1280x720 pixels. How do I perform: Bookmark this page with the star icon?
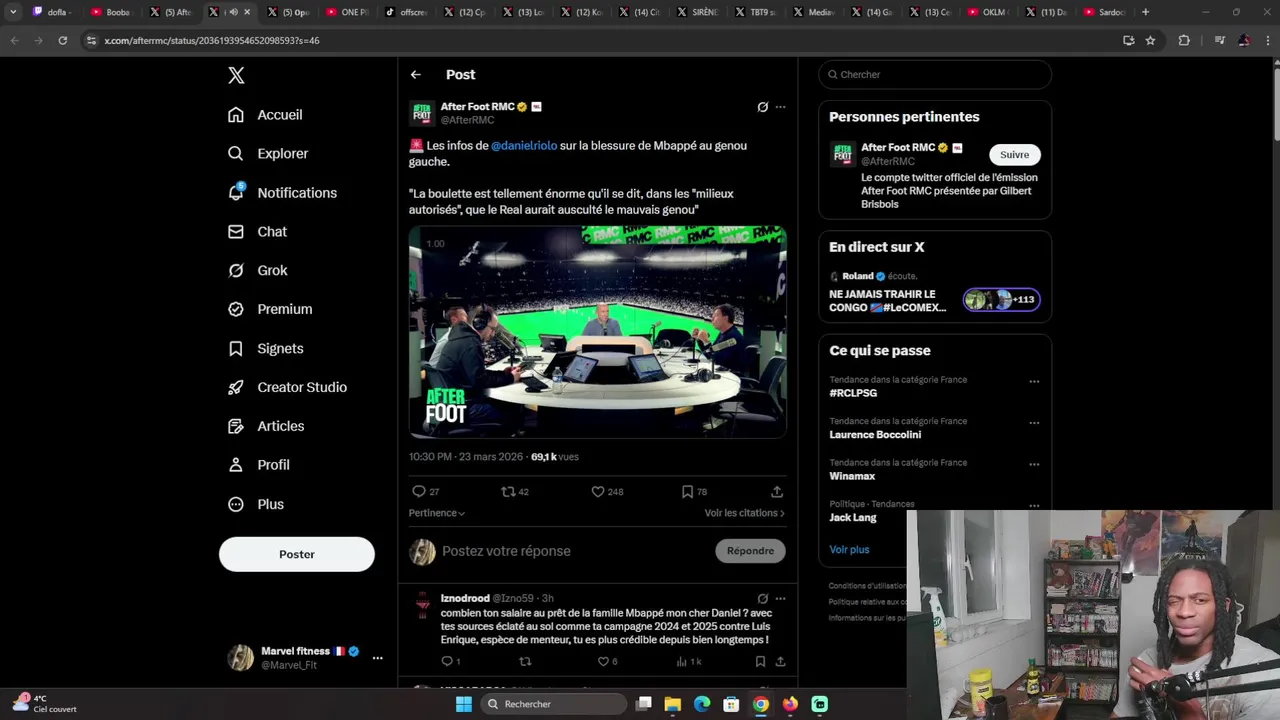click(x=1150, y=40)
